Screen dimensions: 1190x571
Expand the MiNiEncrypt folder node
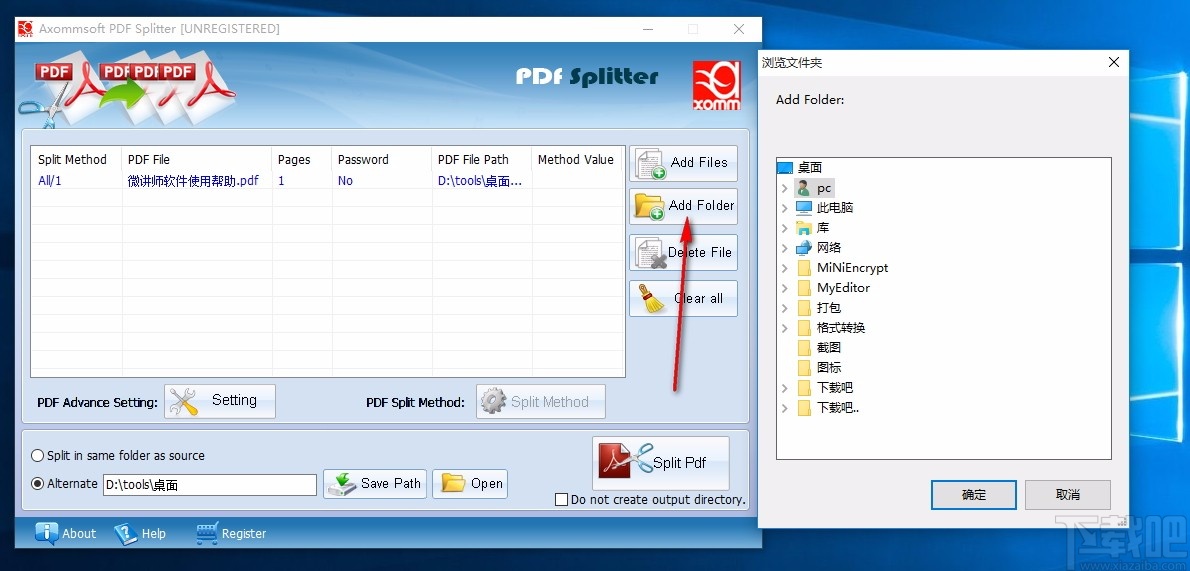tap(785, 267)
